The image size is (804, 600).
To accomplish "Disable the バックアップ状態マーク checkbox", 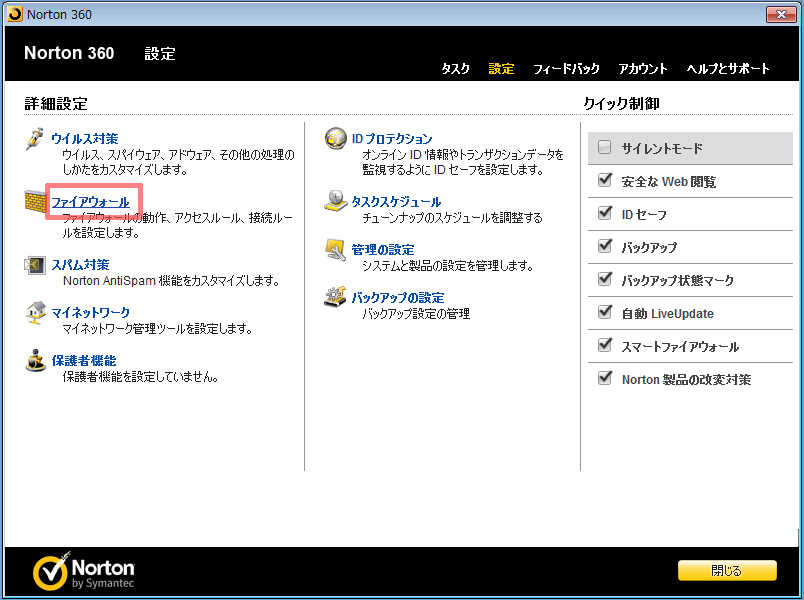I will click(605, 279).
